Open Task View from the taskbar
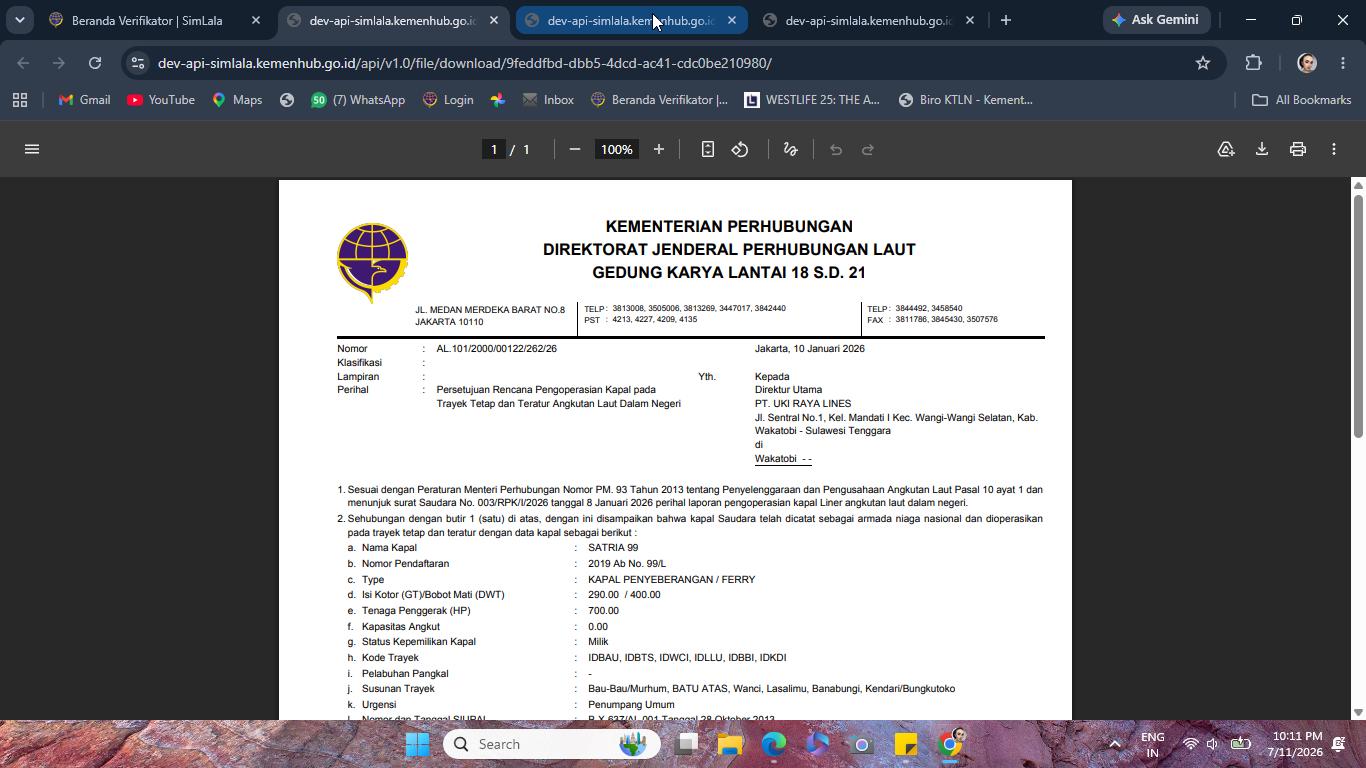This screenshot has height=768, width=1366. coord(686,744)
